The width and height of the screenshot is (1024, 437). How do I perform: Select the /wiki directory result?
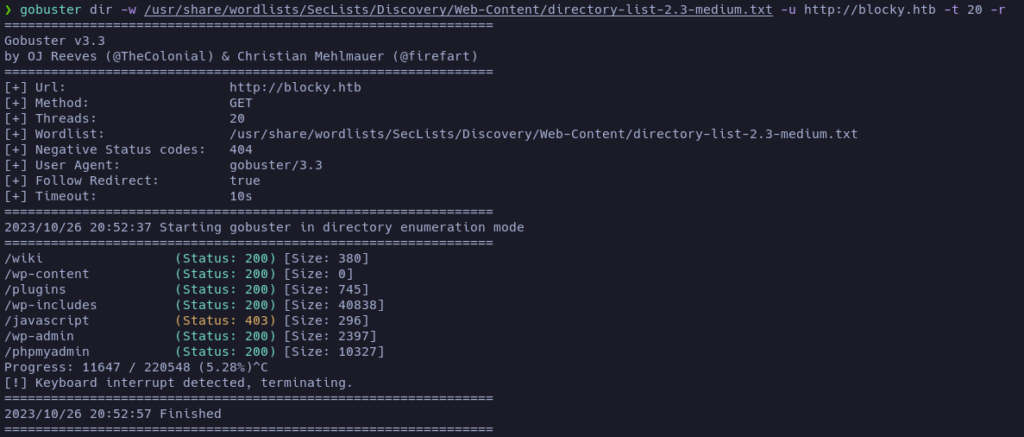pos(24,259)
